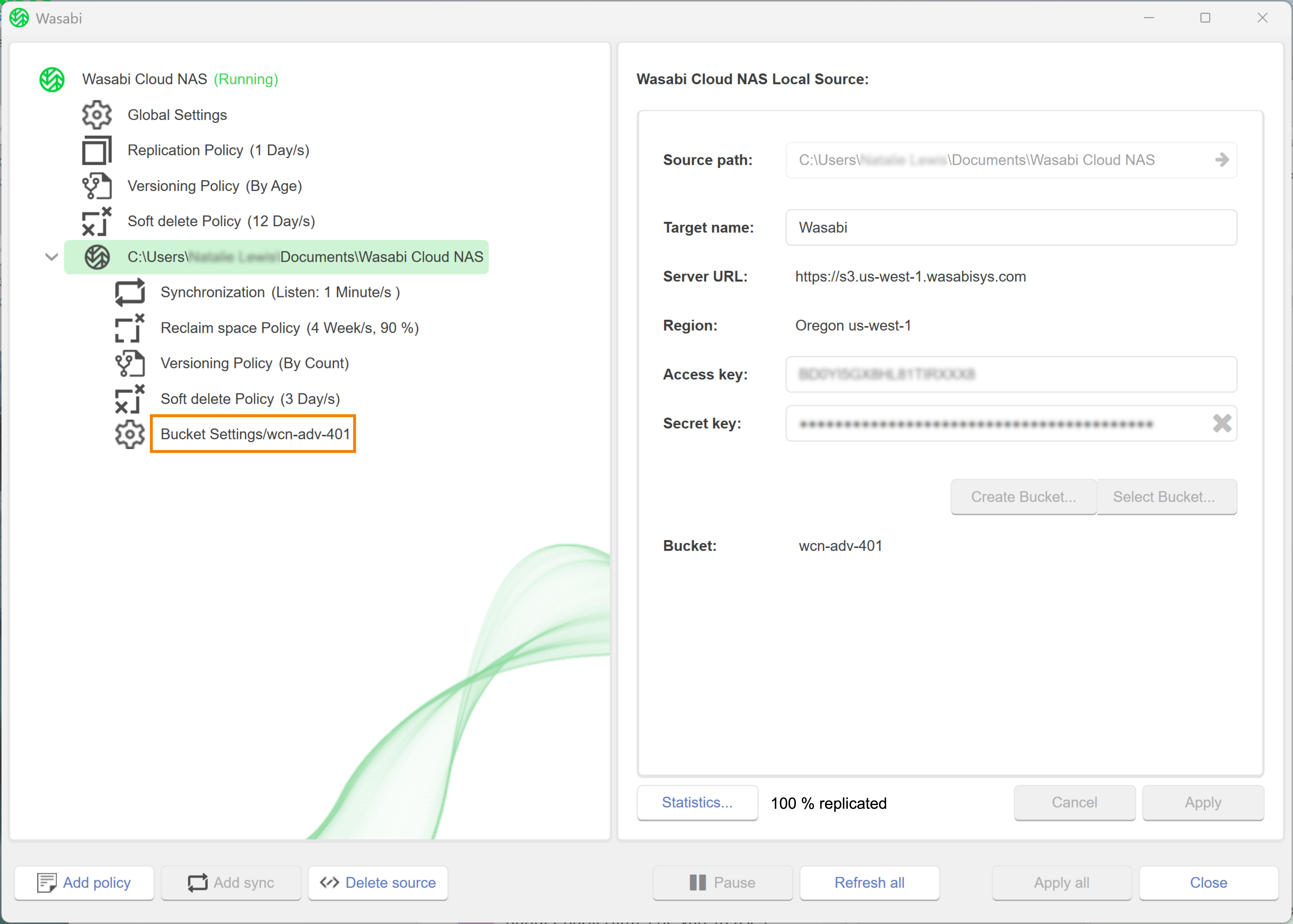Screen dimensions: 1293x924
Task: Click the Soft delete Policy (3 Day/s) icon
Action: pos(130,399)
